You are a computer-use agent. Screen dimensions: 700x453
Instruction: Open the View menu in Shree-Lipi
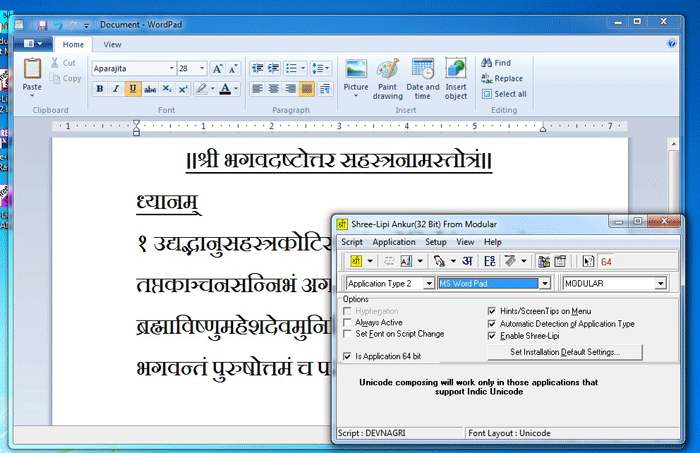pyautogui.click(x=465, y=242)
